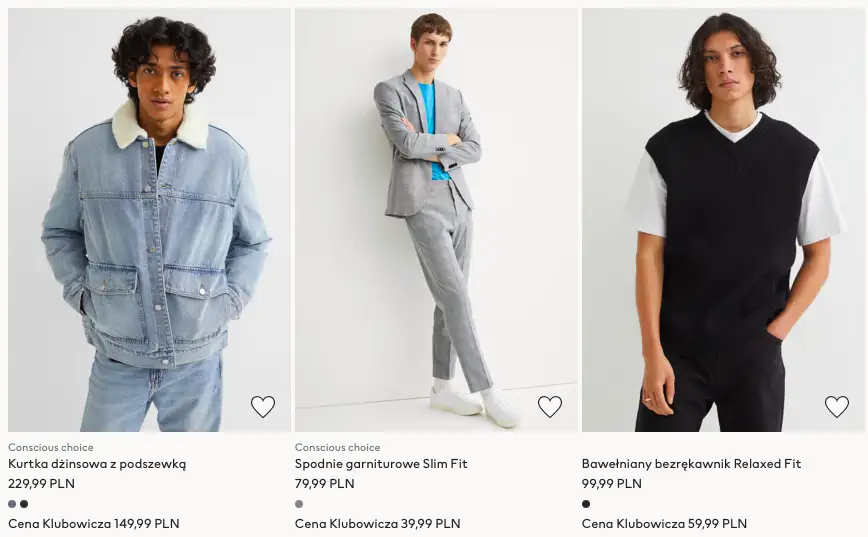Click 'Cena Klubowicza 59,99 PLN' member price

click(664, 523)
